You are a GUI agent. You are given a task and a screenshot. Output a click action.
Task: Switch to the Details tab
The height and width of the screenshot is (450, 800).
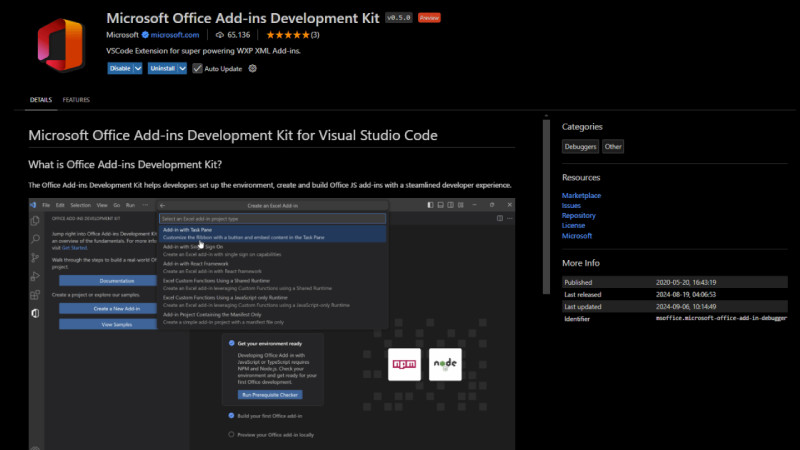pyautogui.click(x=41, y=100)
